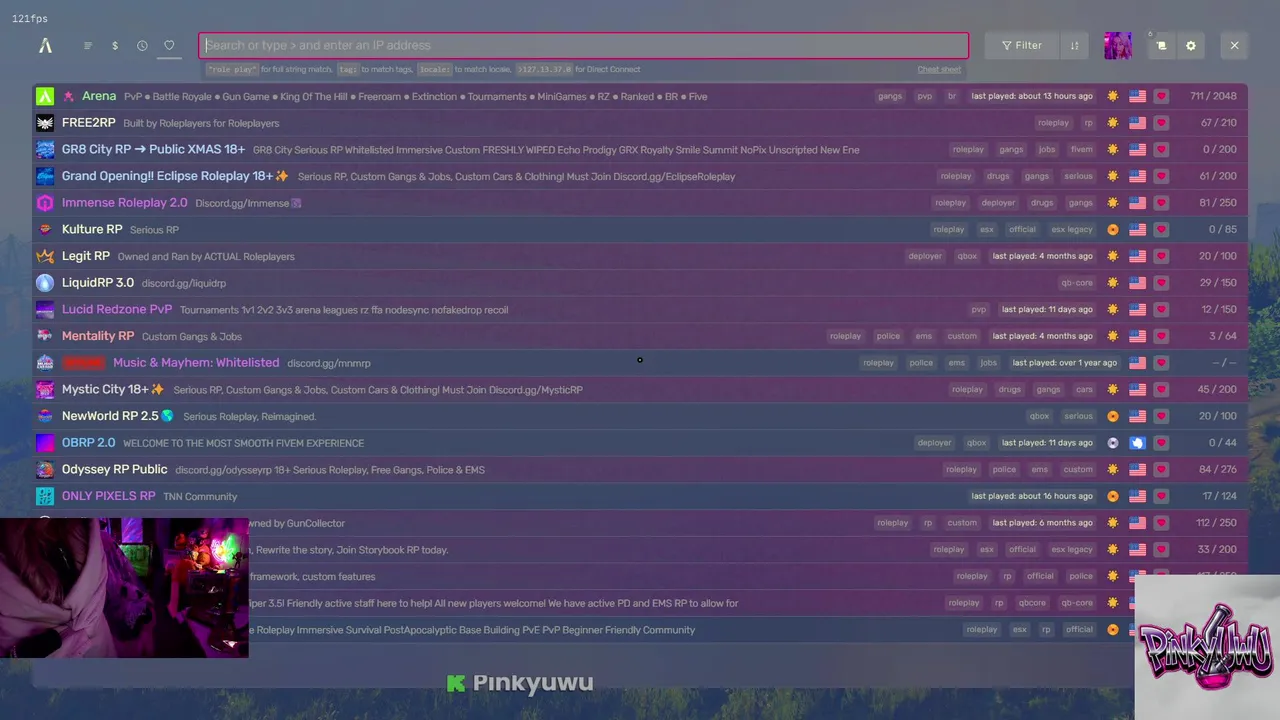Image resolution: width=1280 pixels, height=720 pixels.
Task: Select the Odyssey RP Public server row
Action: pos(640,469)
